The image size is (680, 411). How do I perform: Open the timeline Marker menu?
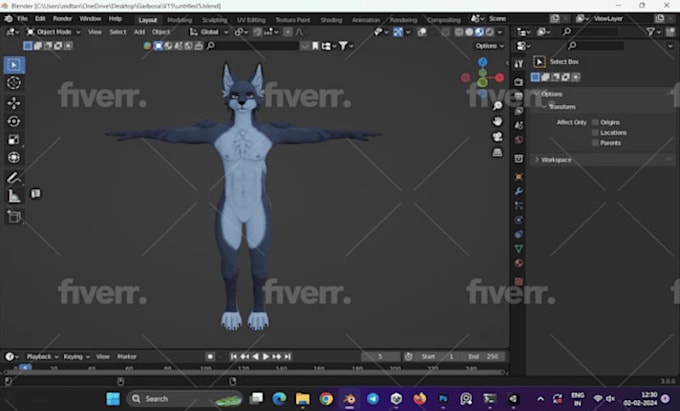[x=127, y=356]
